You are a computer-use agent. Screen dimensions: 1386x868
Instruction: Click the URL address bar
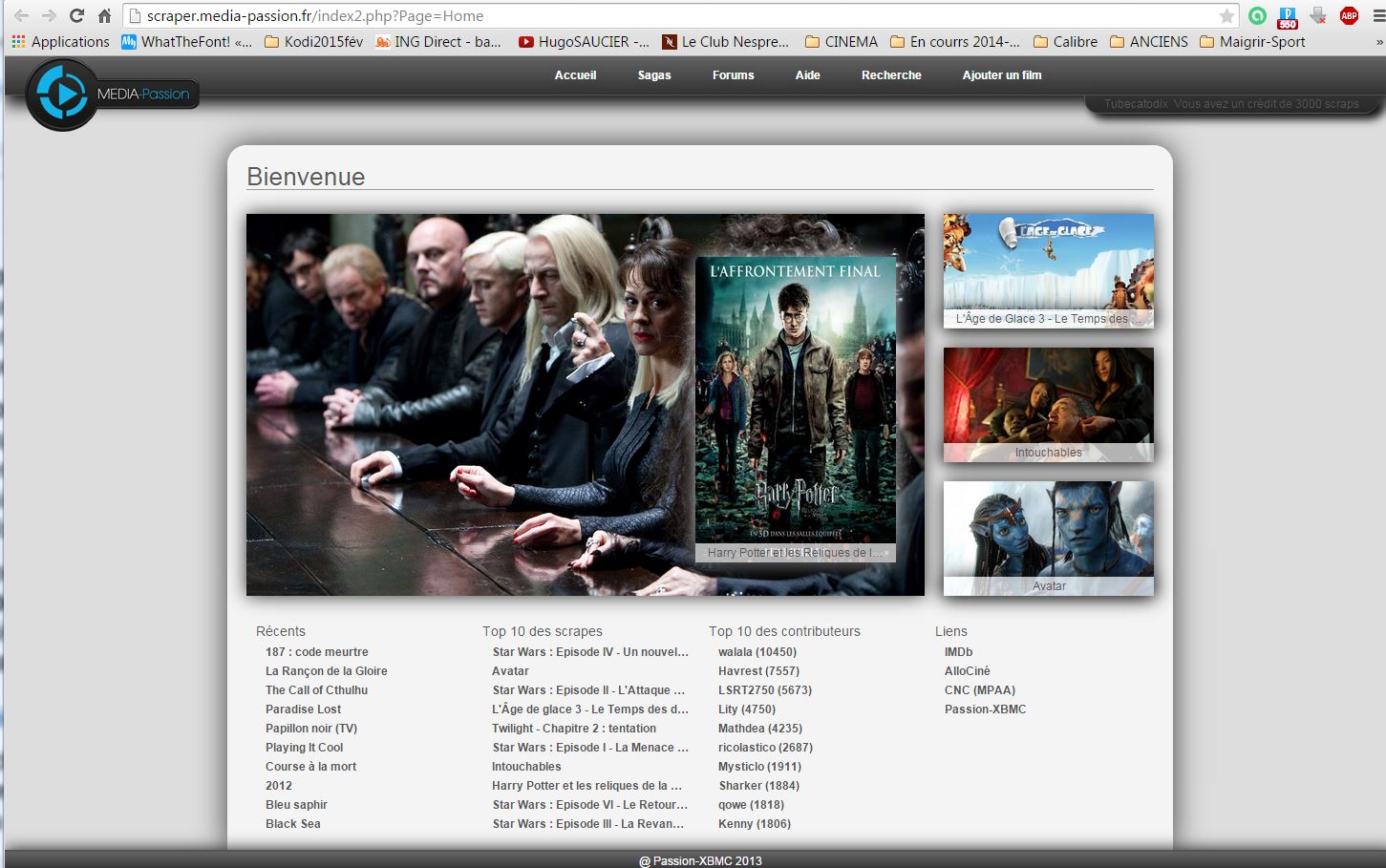669,16
